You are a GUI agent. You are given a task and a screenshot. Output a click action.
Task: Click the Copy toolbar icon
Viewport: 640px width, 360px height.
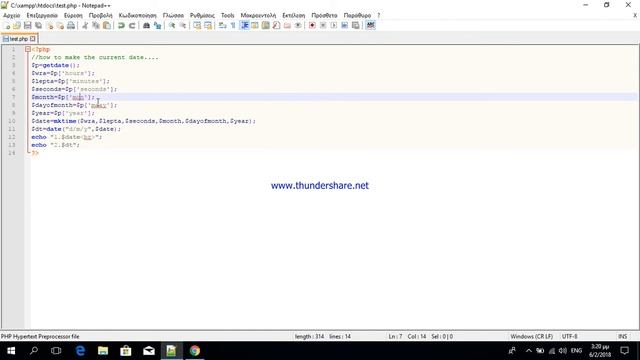click(x=96, y=25)
